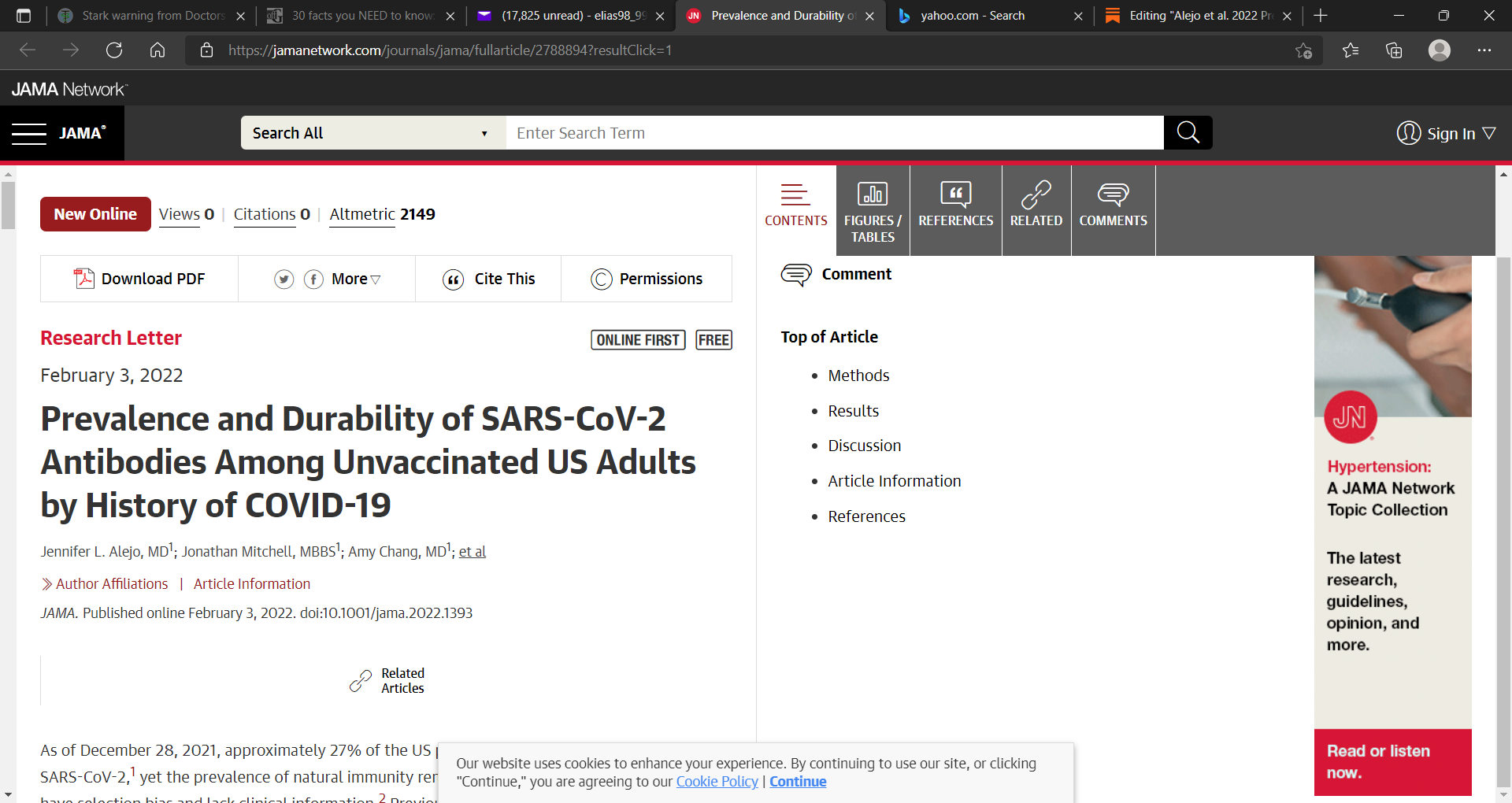Screen dimensions: 1512x803
Task: Click the browser address bar URL
Action: click(450, 50)
